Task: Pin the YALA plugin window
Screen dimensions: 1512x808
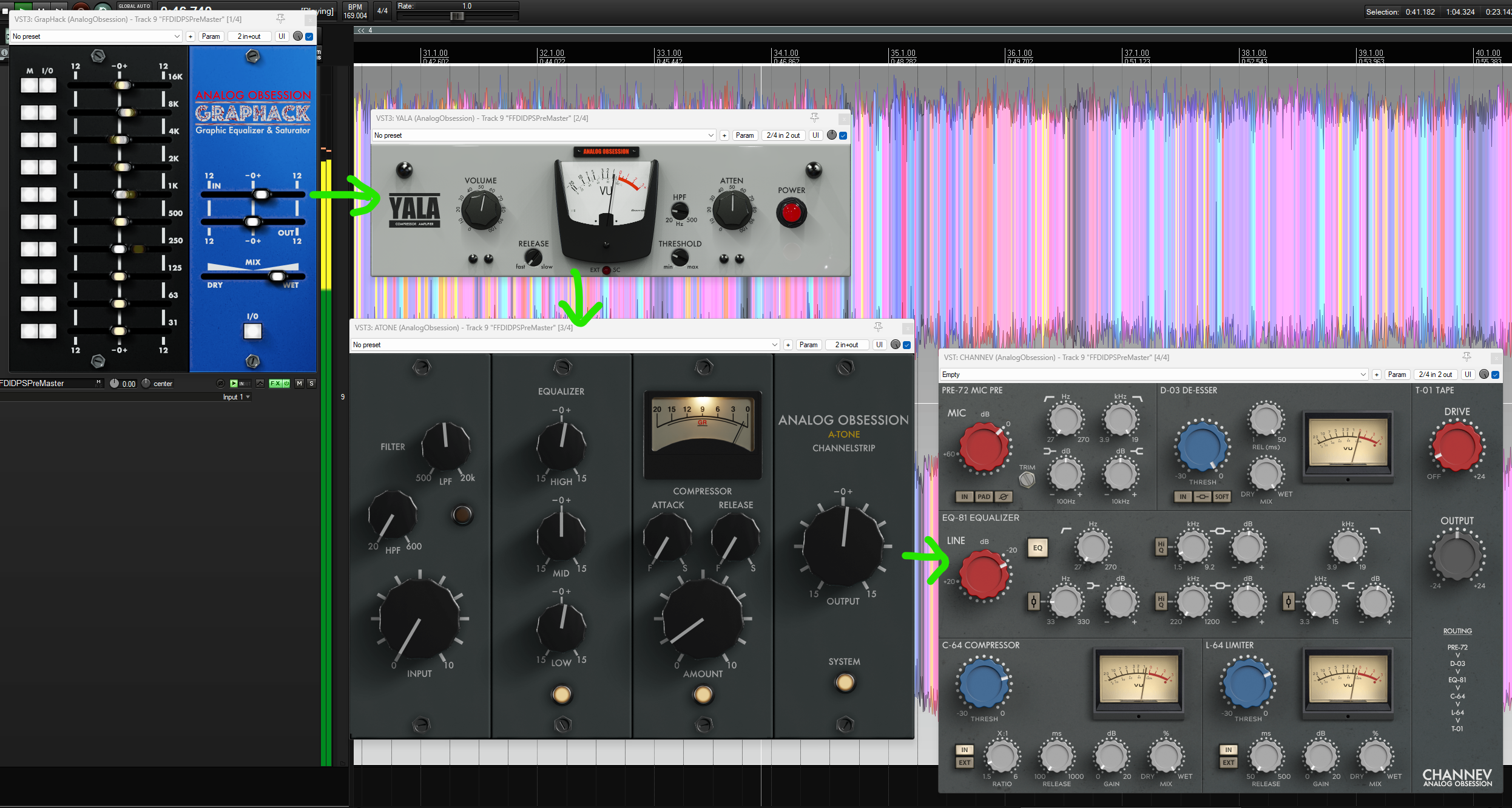Action: pos(814,118)
